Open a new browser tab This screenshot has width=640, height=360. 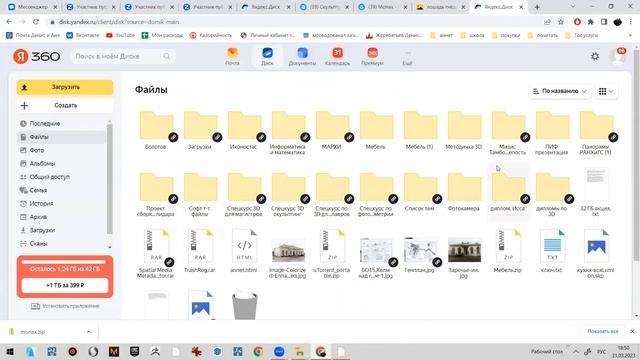pyautogui.click(x=537, y=7)
